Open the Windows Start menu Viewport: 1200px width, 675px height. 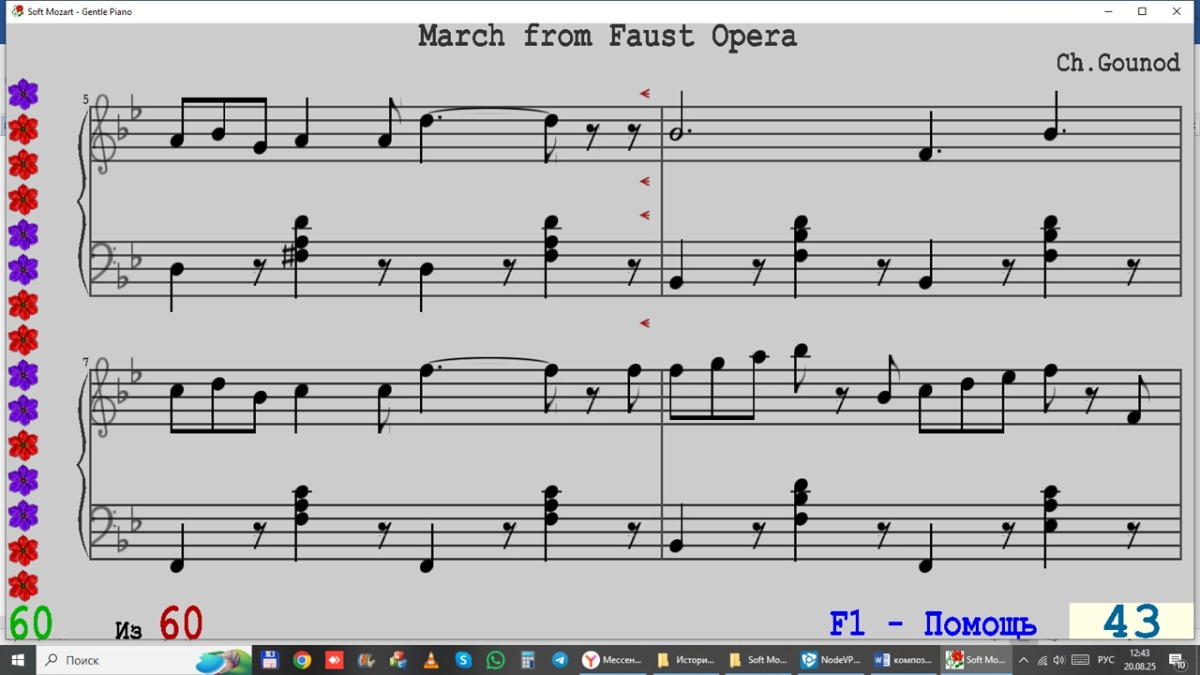pos(17,660)
